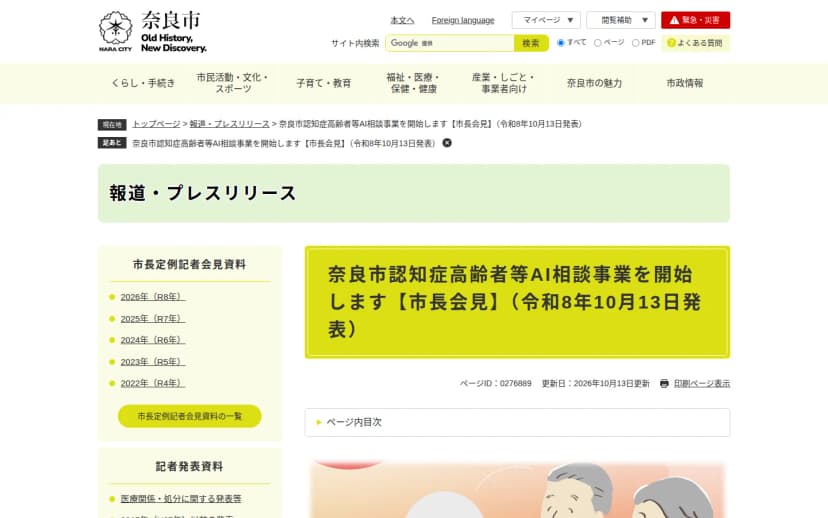Viewport: 828px width, 518px height.
Task: Click the 市長定例記者会見資料 sidebar heading
Action: [x=190, y=264]
